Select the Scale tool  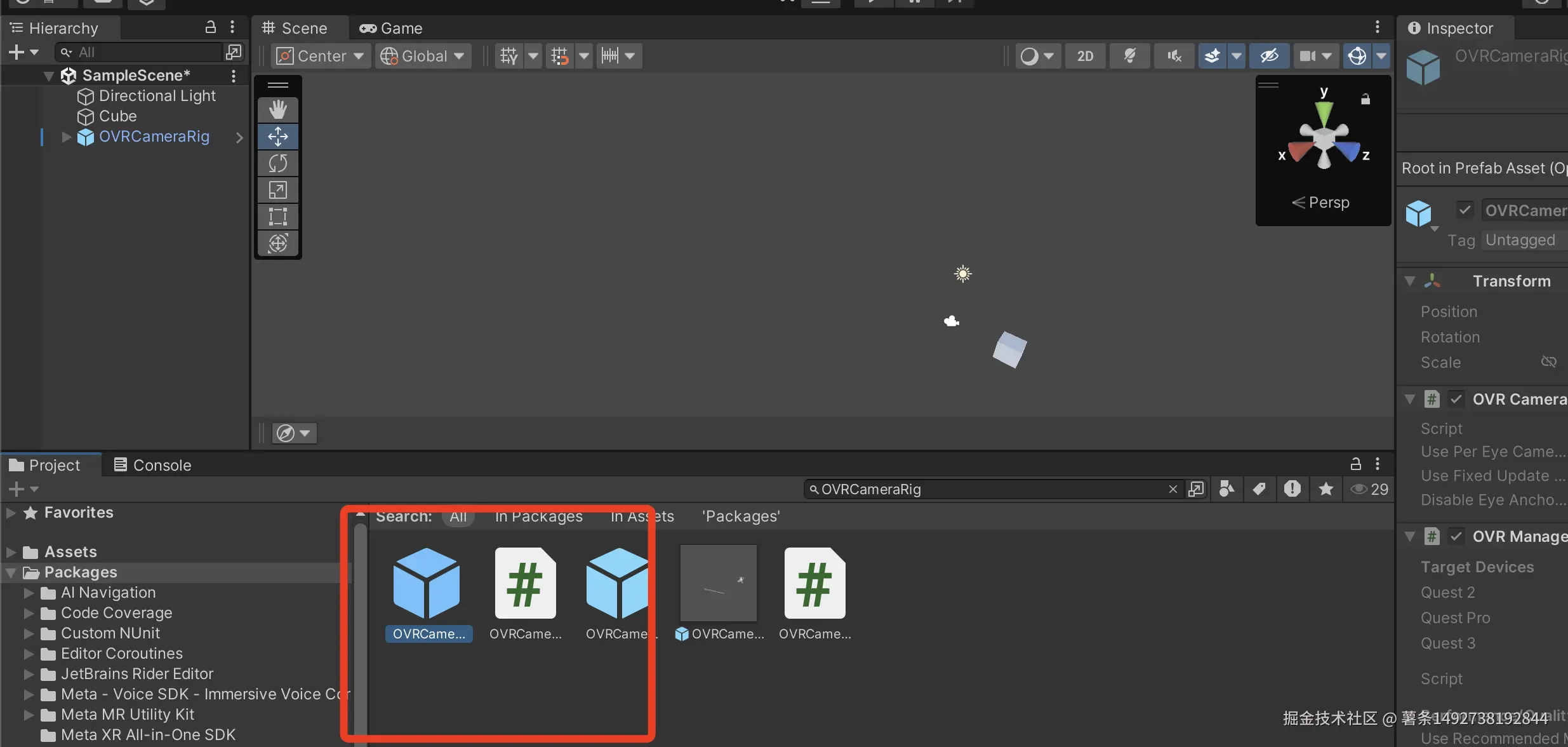[x=277, y=190]
